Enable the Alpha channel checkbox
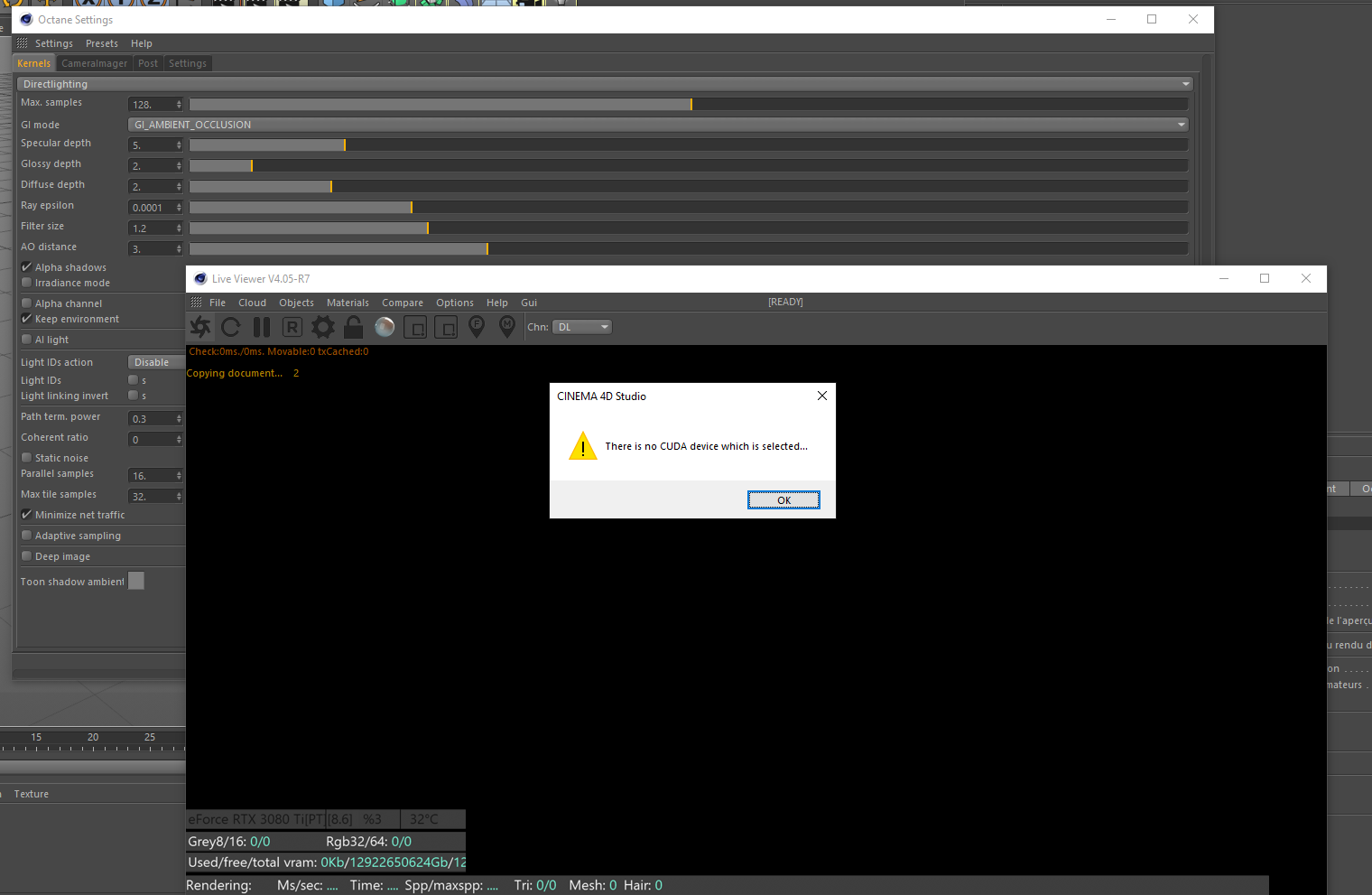Image resolution: width=1372 pixels, height=895 pixels. (27, 303)
